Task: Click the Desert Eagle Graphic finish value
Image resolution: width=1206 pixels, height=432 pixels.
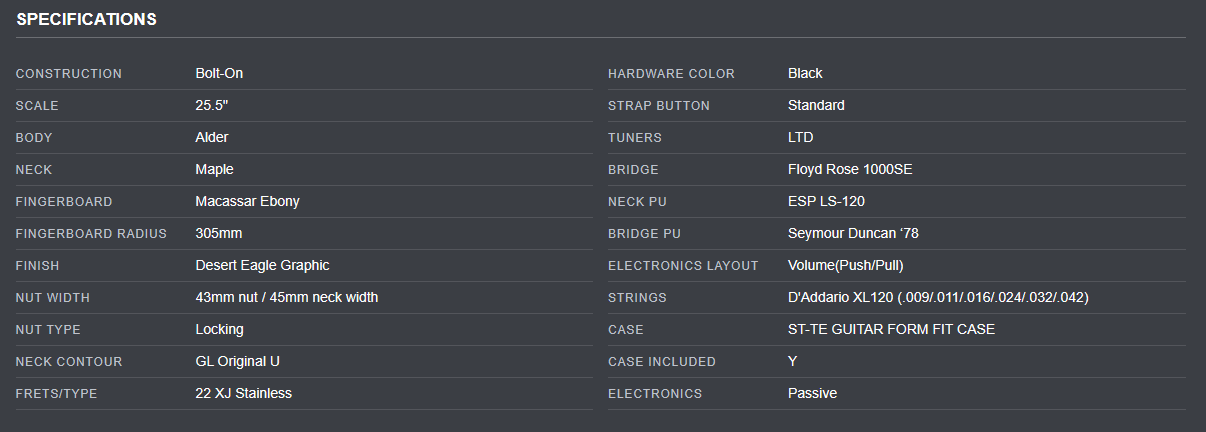Action: coord(262,265)
